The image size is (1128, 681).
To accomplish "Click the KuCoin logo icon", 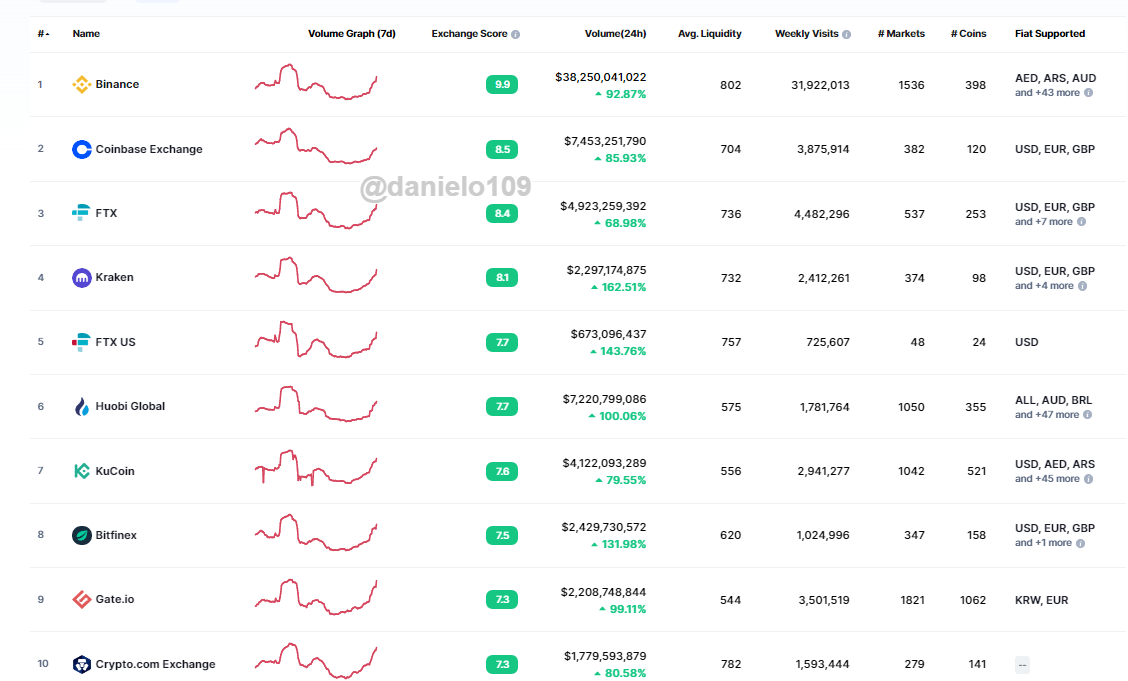I will click(81, 471).
